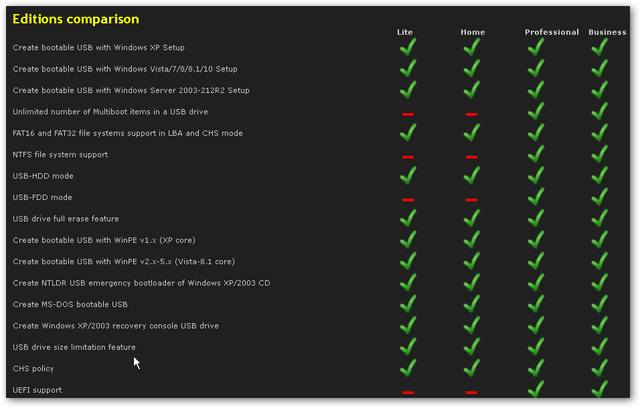Click the NTFS file system support row label
The width and height of the screenshot is (640, 408).
[60, 155]
